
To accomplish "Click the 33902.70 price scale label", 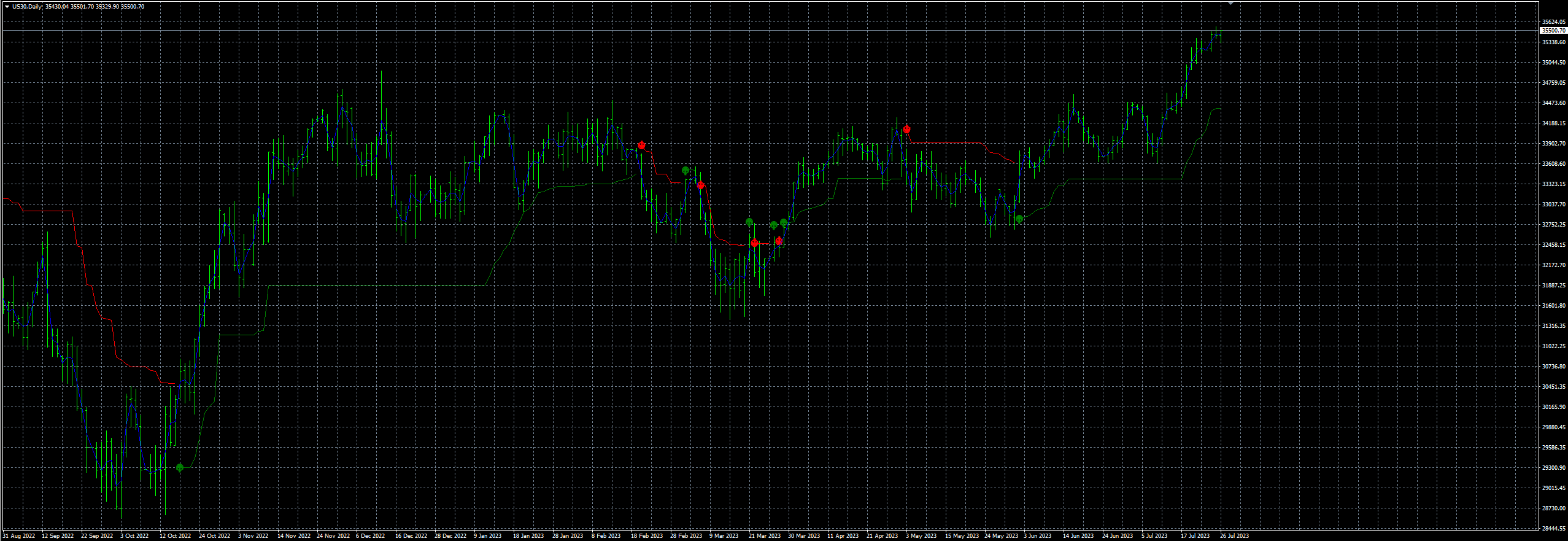I will click(x=1554, y=144).
